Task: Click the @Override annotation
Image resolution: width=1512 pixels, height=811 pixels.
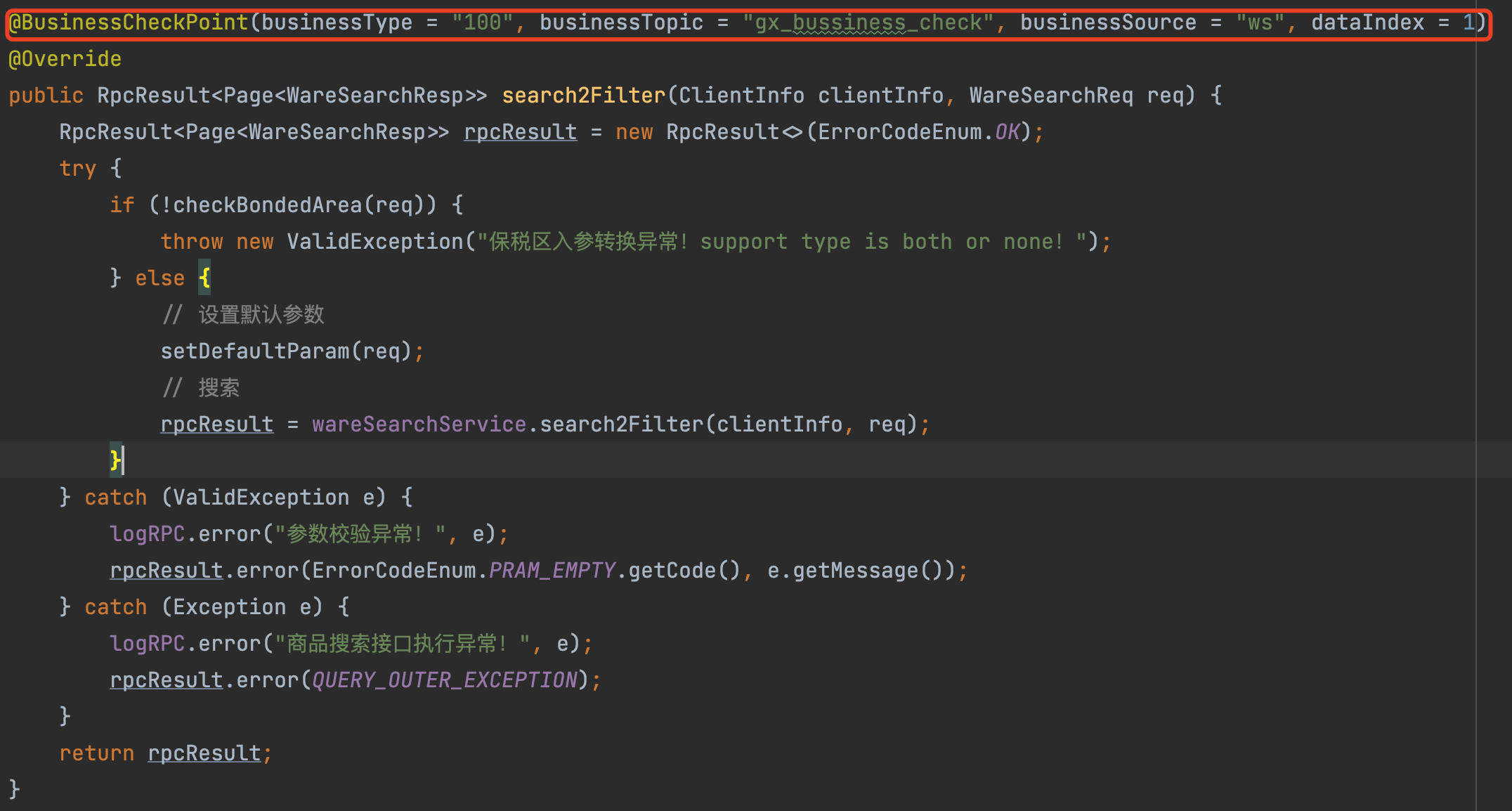Action: [65, 59]
